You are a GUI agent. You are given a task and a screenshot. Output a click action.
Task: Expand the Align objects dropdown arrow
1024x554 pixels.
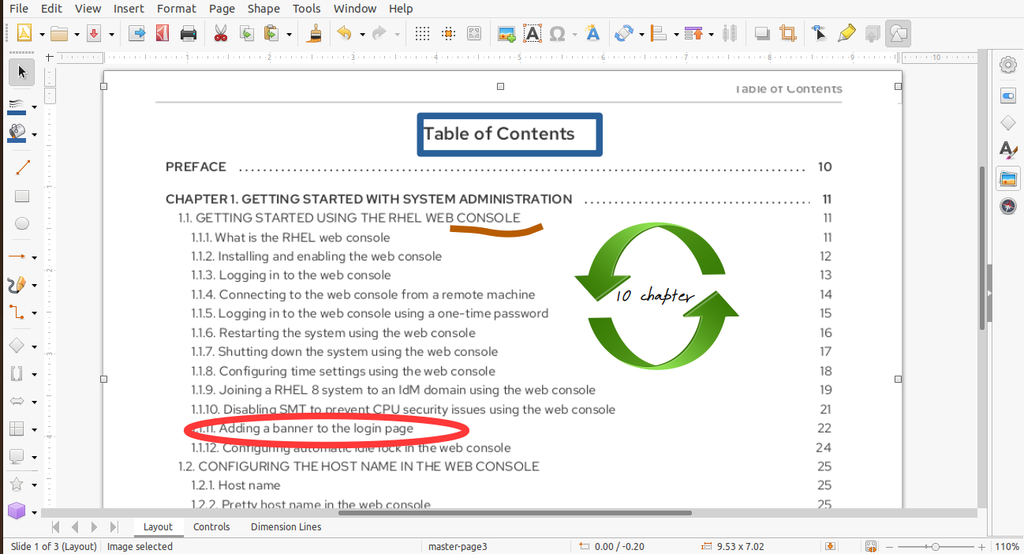[x=676, y=34]
